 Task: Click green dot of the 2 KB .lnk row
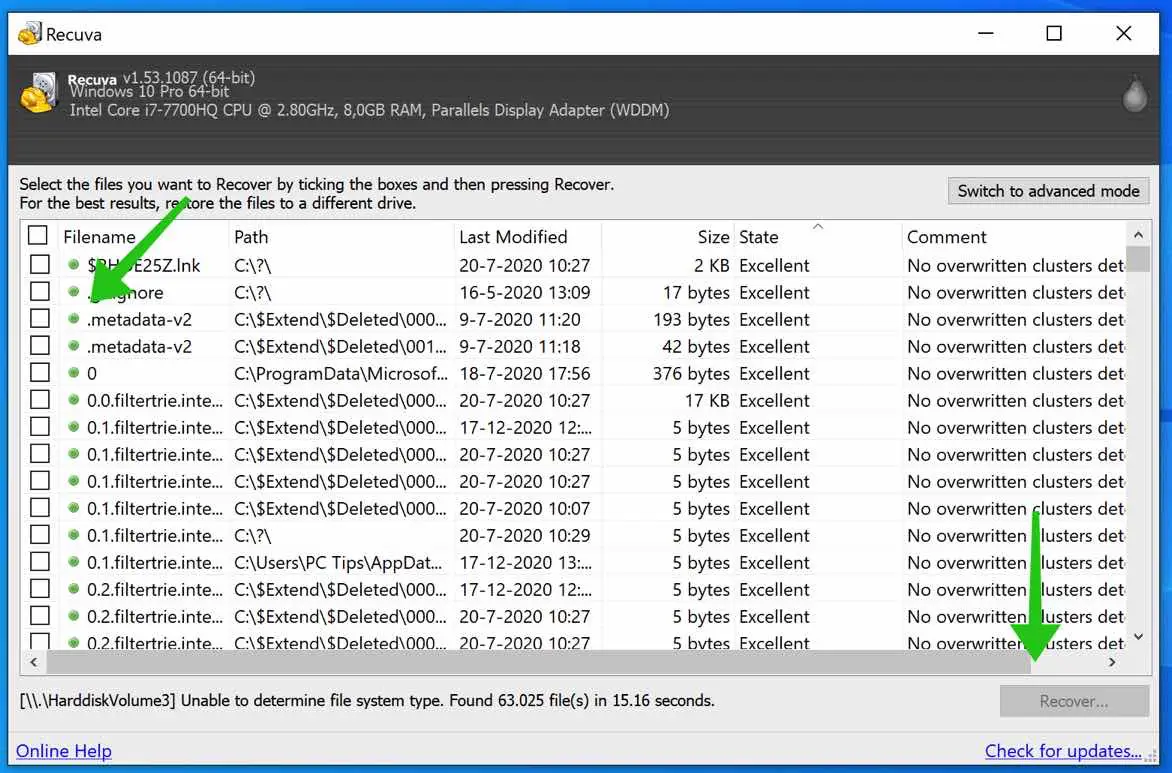coord(73,265)
